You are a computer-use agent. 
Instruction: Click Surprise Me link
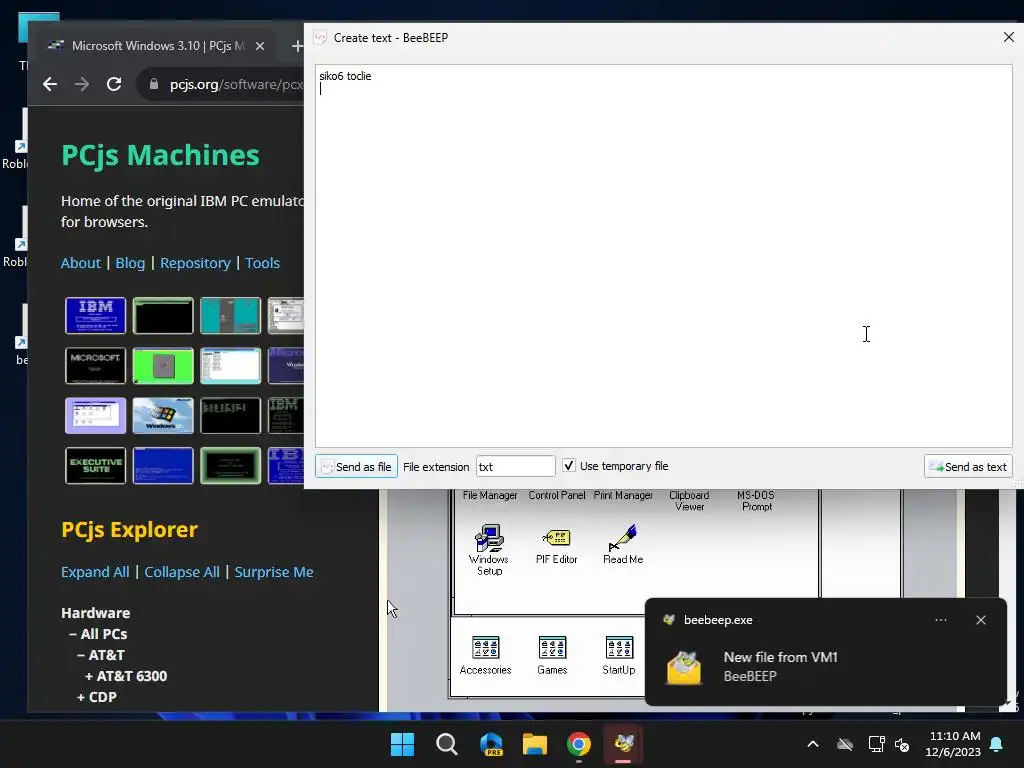(x=274, y=571)
